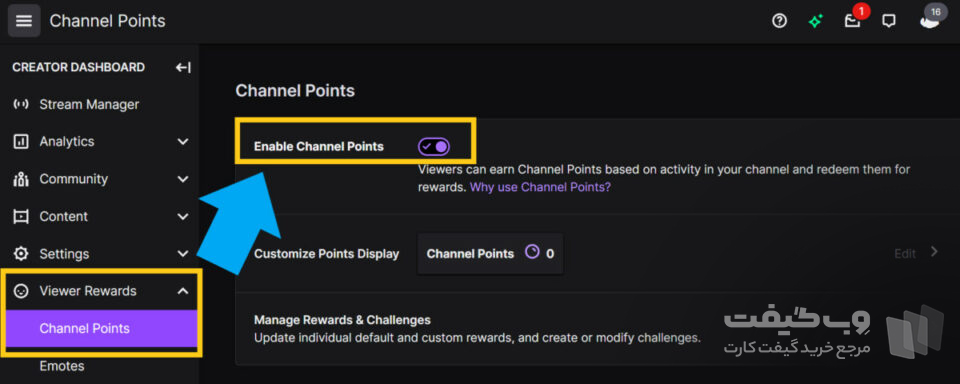Open the whispers chat bubble icon

point(888,21)
